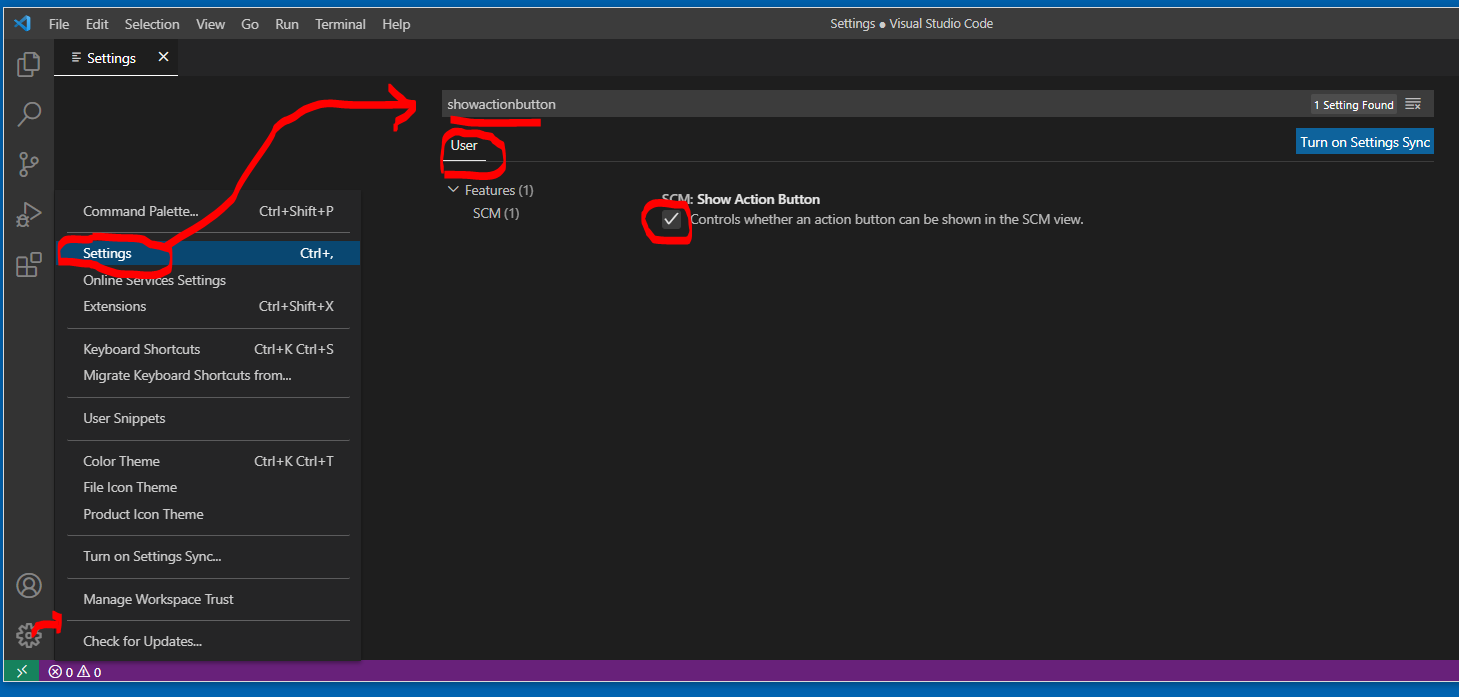
Task: Click the Turn on Settings Sync button
Action: 1364,141
